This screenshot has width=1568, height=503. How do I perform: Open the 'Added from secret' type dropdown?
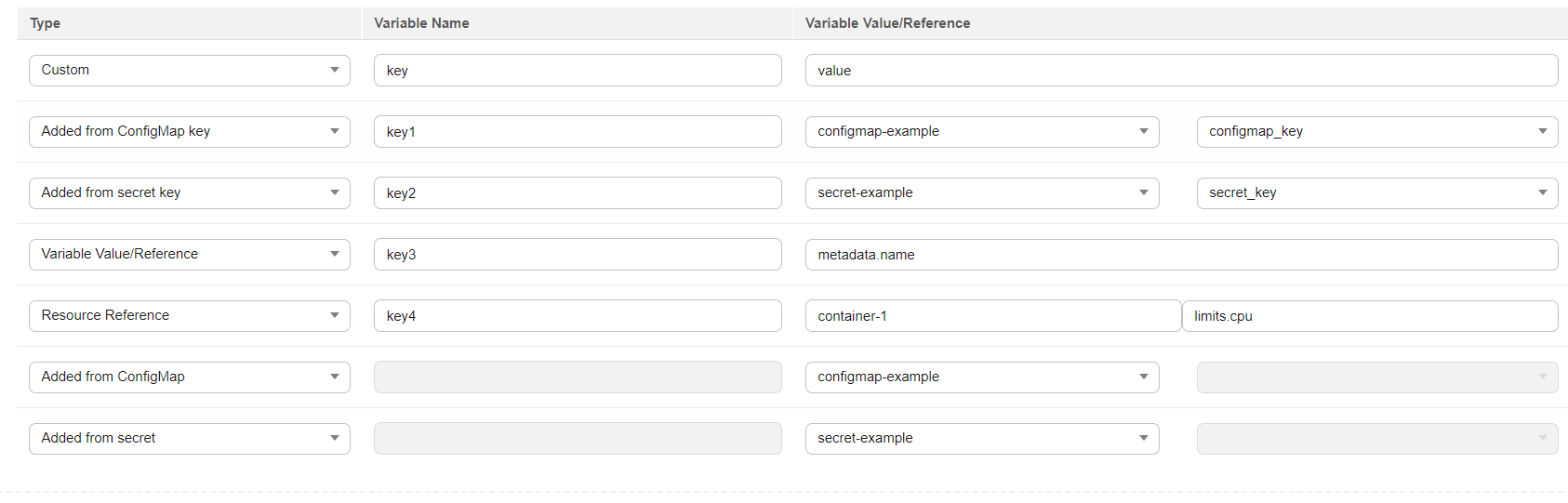(x=189, y=439)
